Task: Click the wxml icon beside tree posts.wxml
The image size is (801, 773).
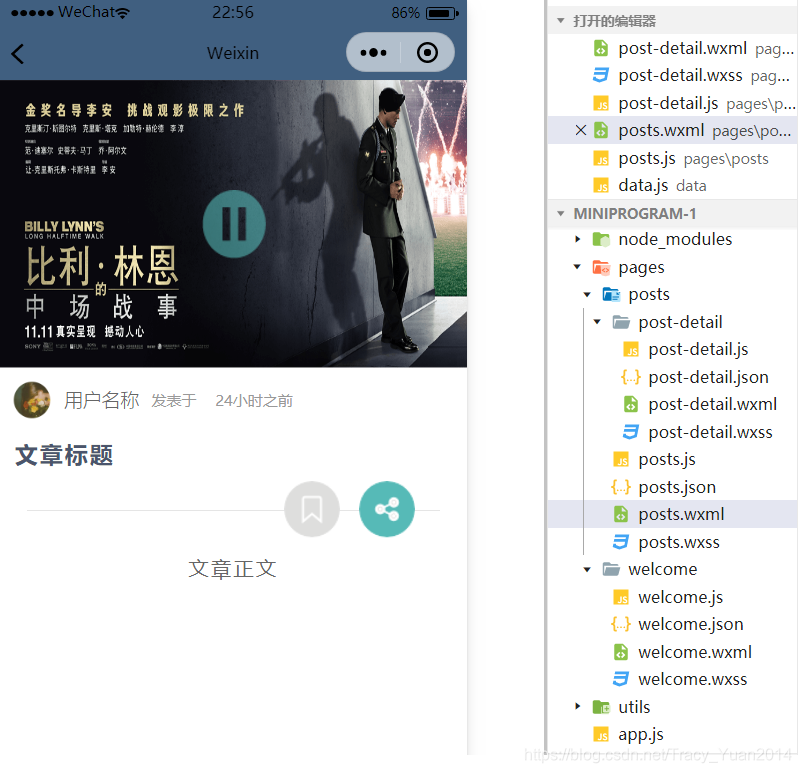Action: tap(621, 514)
